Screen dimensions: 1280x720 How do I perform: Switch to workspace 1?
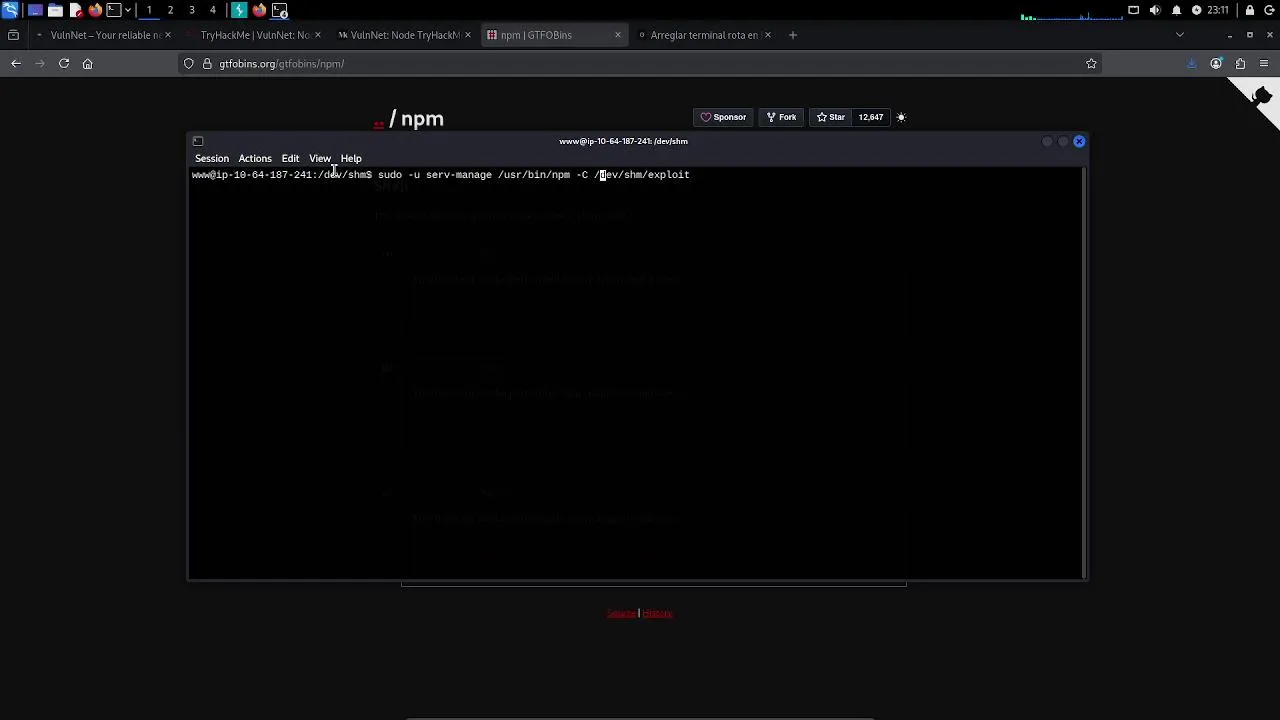pyautogui.click(x=149, y=10)
